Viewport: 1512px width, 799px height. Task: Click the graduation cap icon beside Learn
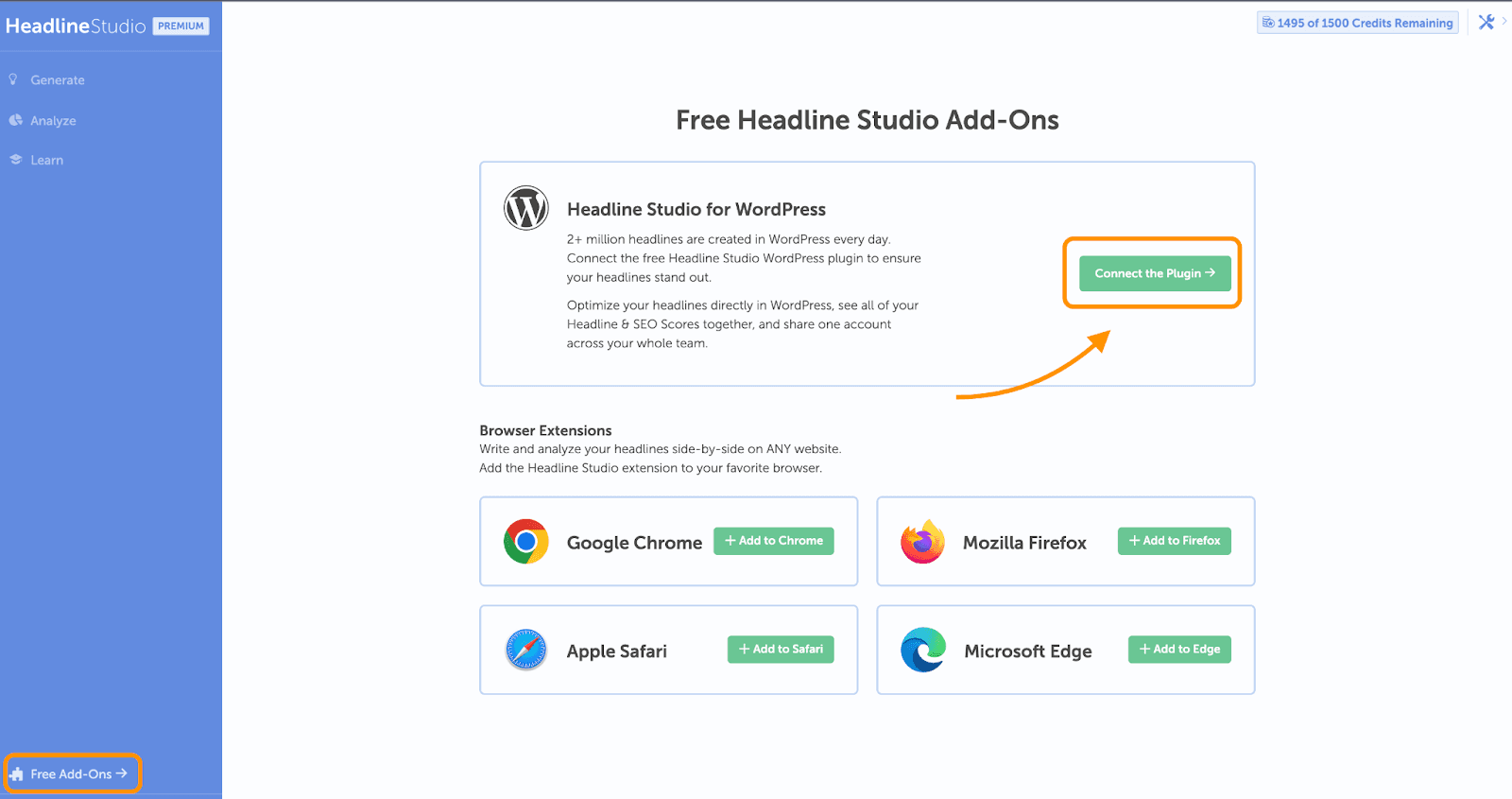coord(15,160)
